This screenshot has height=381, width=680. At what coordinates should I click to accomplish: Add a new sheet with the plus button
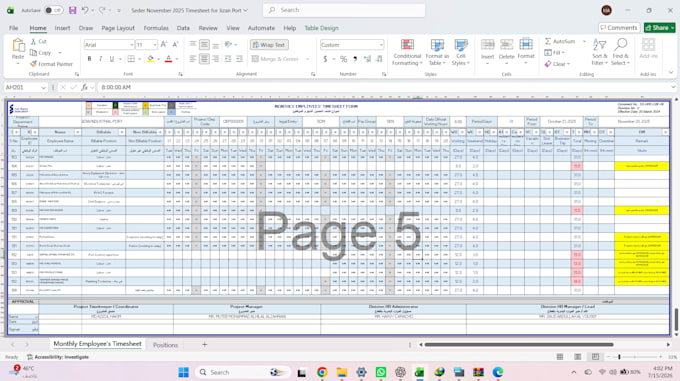click(x=204, y=345)
